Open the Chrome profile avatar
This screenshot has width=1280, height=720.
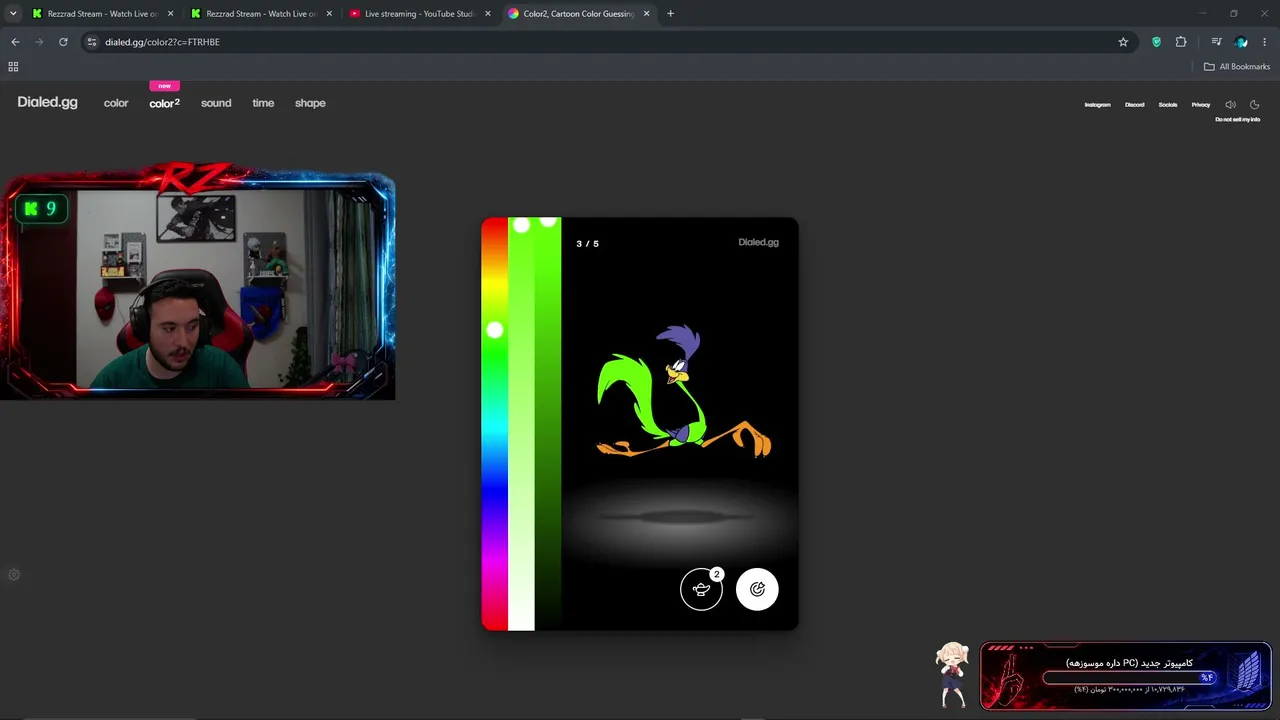tap(1241, 42)
